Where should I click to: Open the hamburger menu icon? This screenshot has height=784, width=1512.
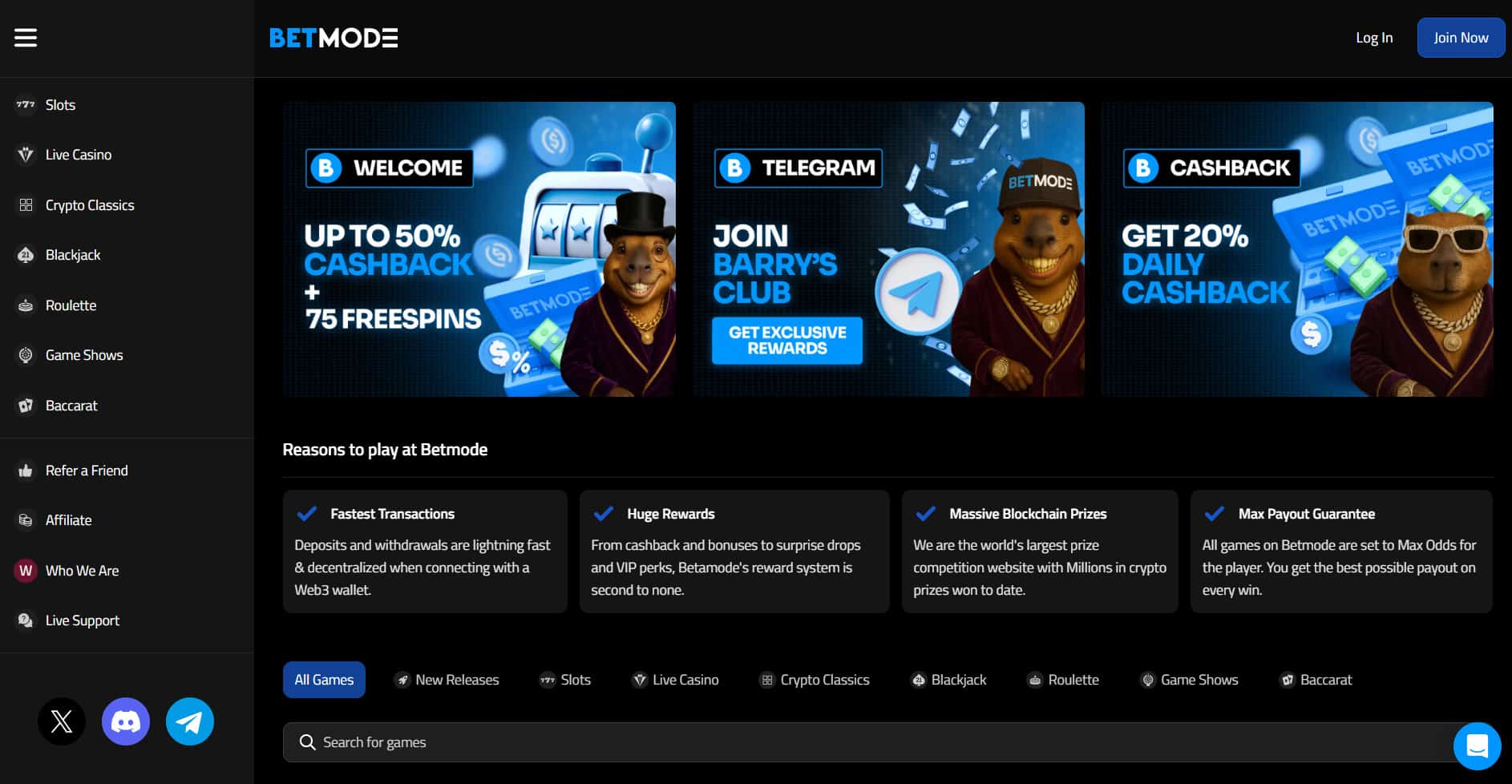pos(26,38)
